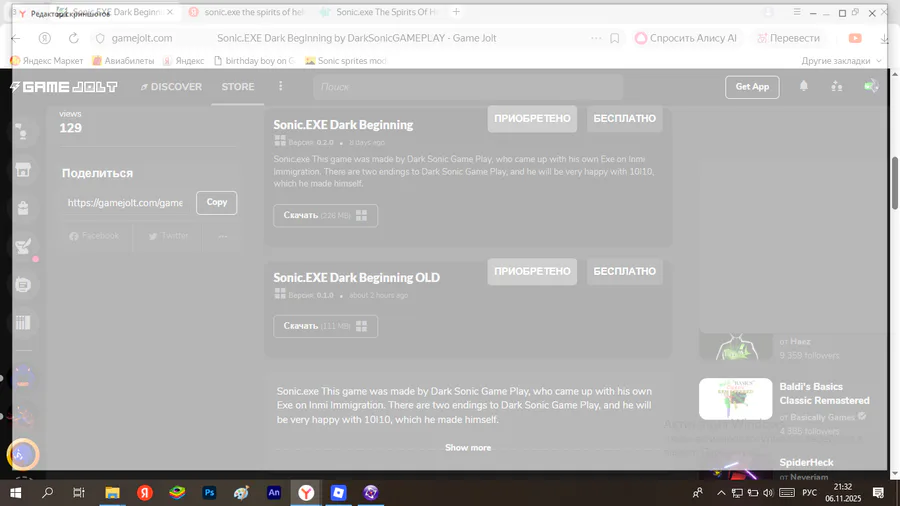Click Спросить Алису AI button
This screenshot has height=506, width=900.
[x=686, y=38]
